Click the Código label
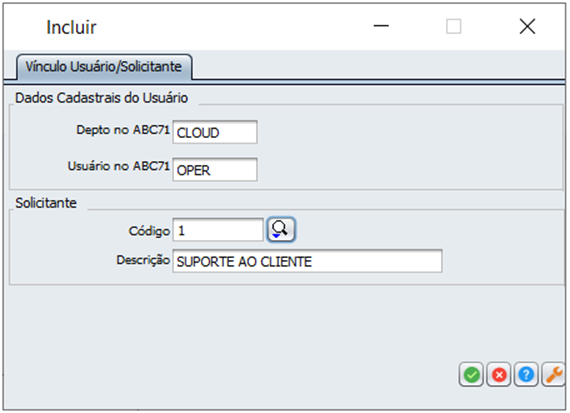The width and height of the screenshot is (570, 413). (149, 231)
